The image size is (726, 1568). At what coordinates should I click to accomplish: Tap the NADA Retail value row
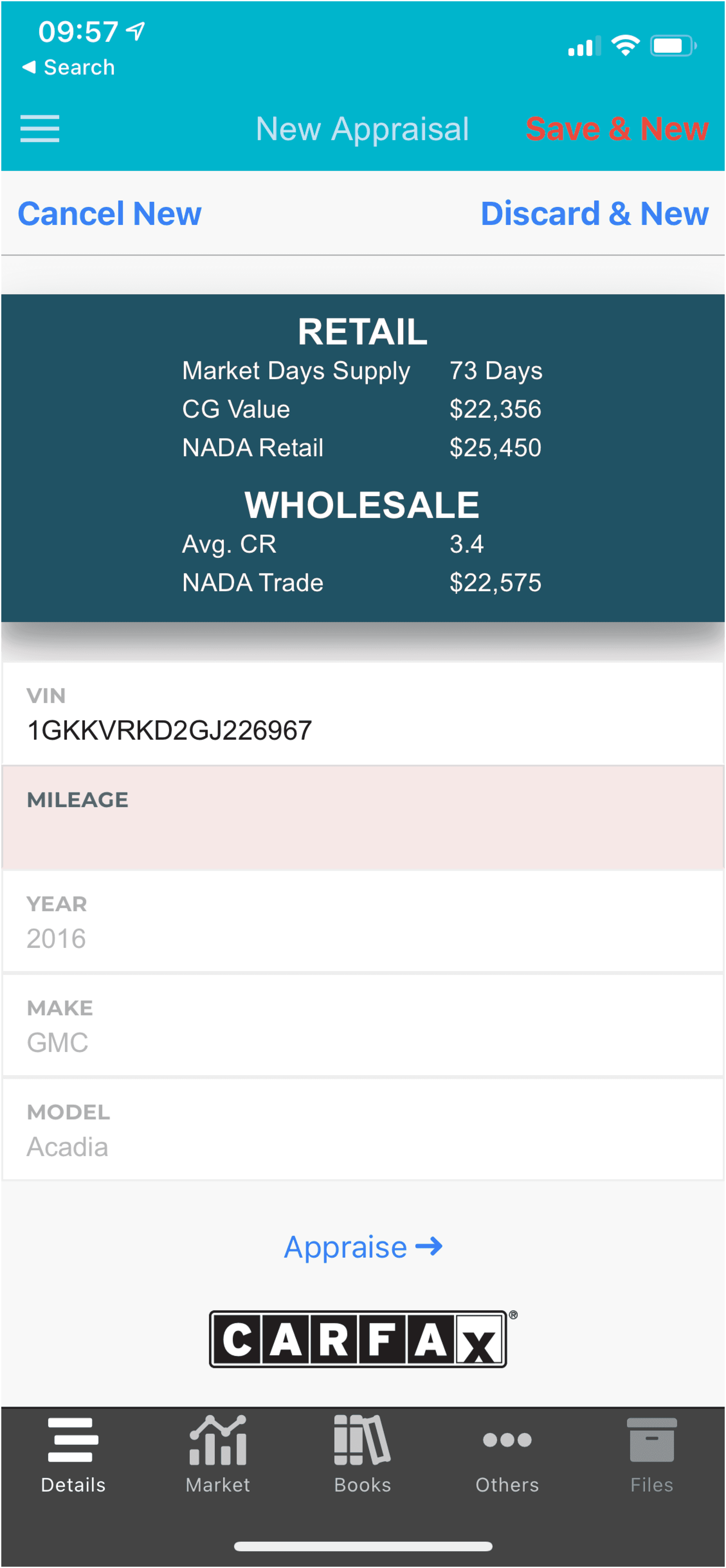coord(362,448)
